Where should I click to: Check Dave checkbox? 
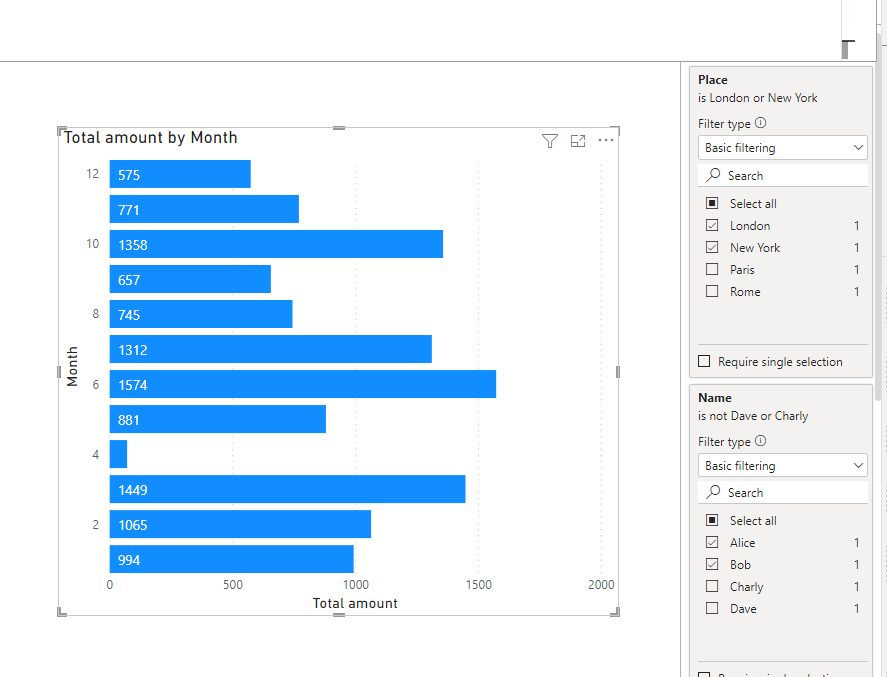pos(712,609)
